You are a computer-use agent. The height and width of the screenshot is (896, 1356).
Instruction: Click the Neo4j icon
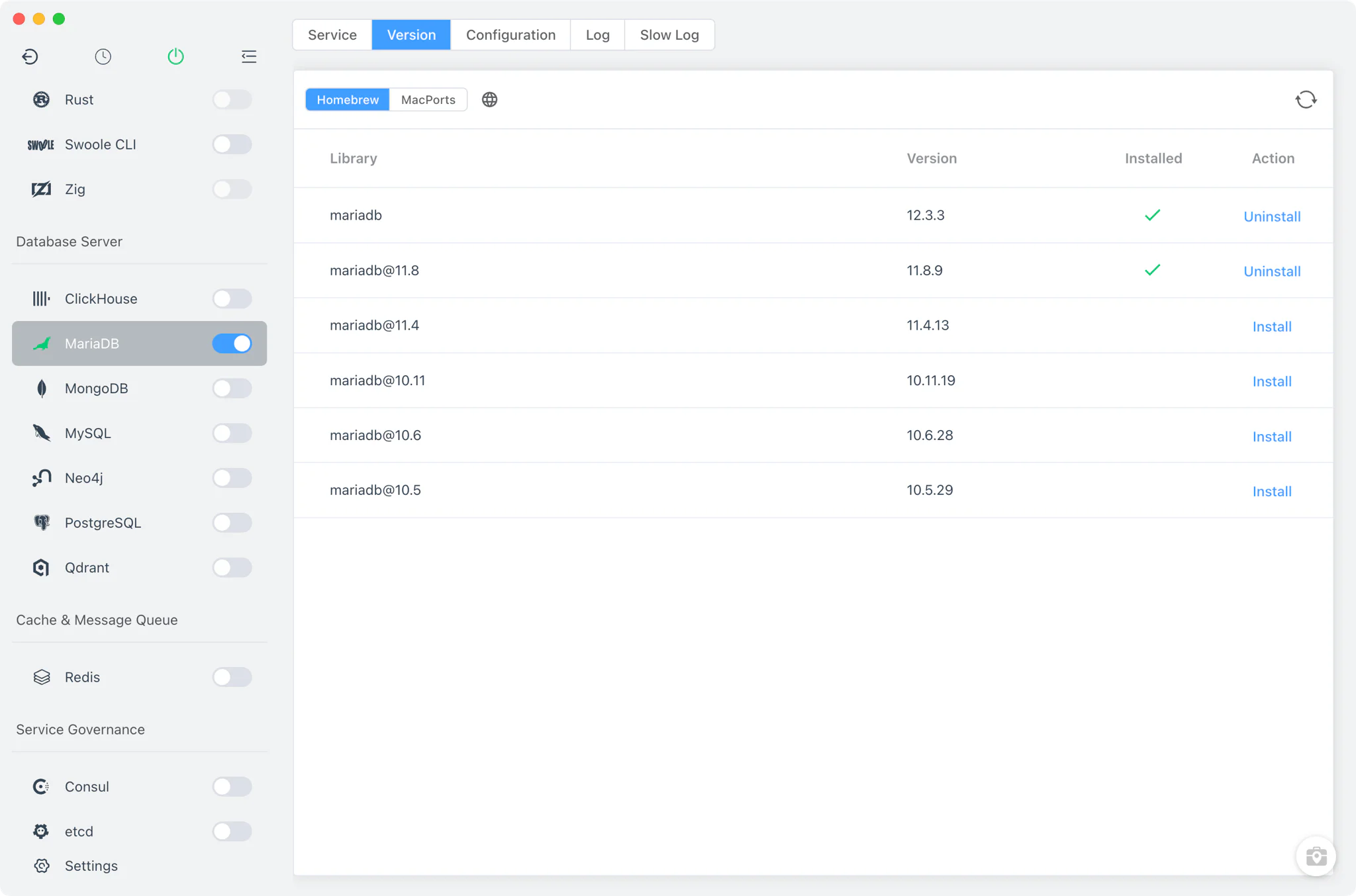point(41,478)
